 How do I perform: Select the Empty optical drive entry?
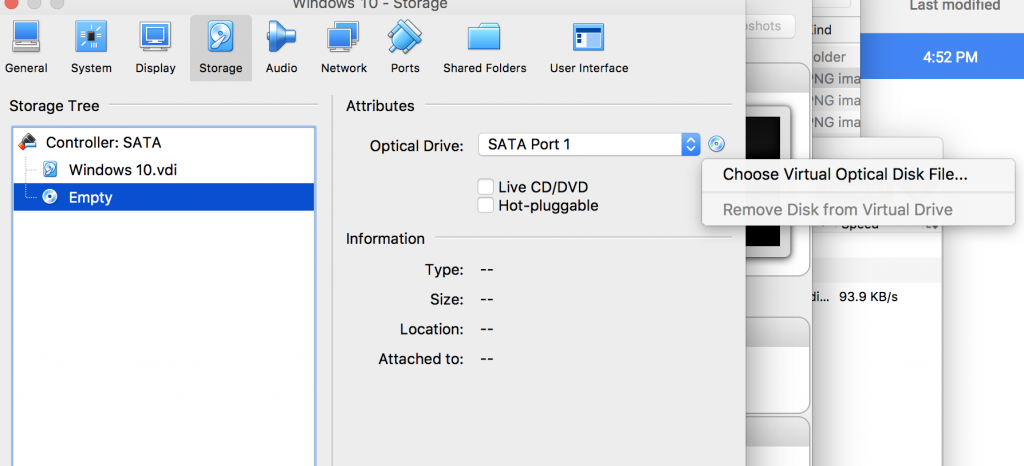[163, 197]
